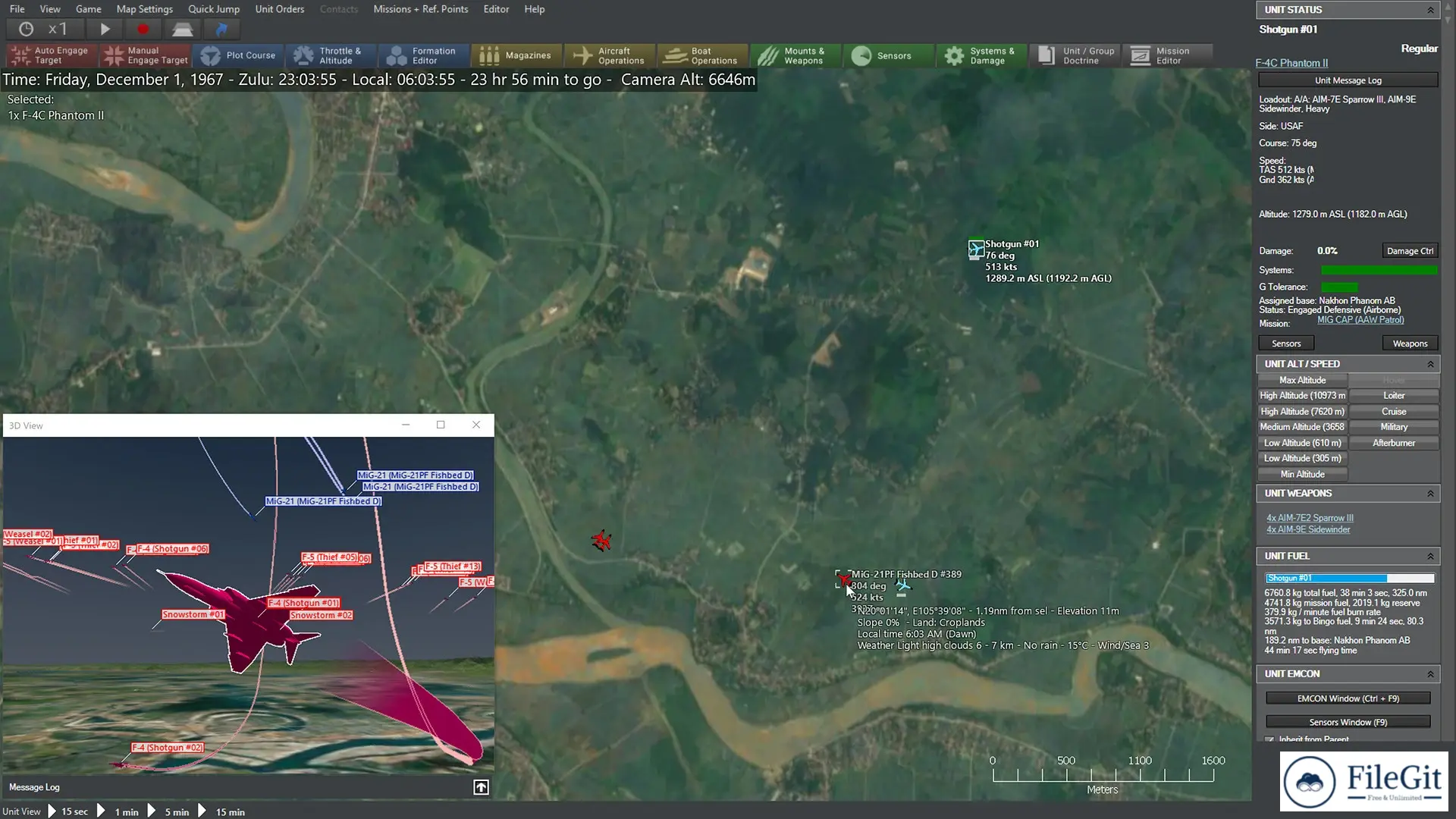Collapse UNIT STATUS panel
This screenshot has height=819, width=1456.
[1430, 10]
